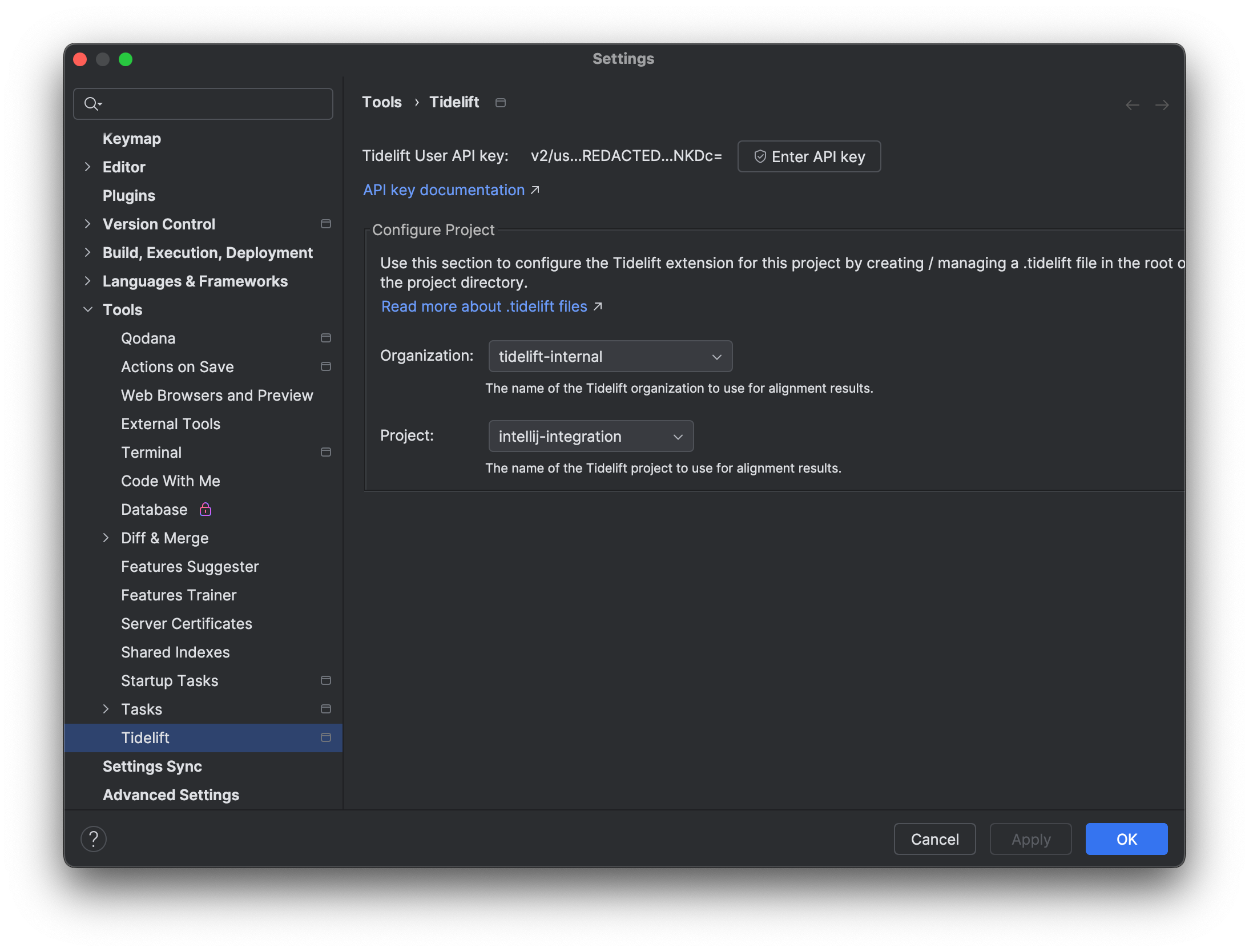Screen dimensions: 1249x952
Task: Open Read more about .tidelift files link
Action: 484,306
